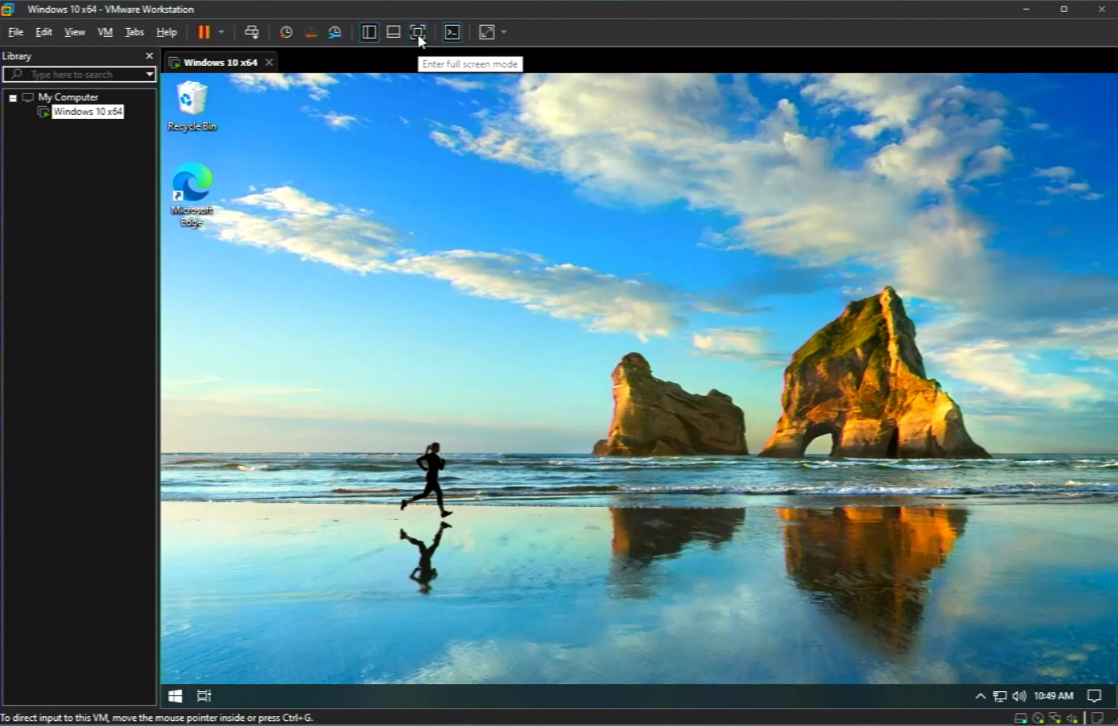Click the network adapter status icon
The height and width of the screenshot is (726, 1118).
[x=1055, y=718]
